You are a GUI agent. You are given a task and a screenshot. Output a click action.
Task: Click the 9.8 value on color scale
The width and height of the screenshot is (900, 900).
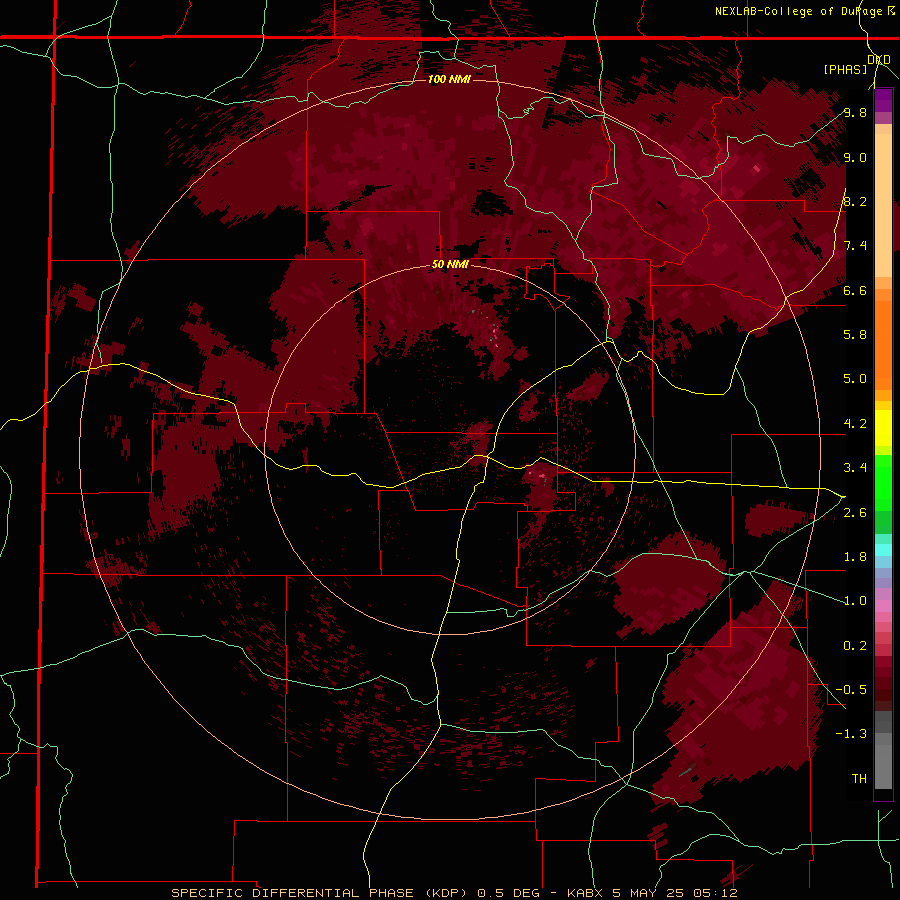point(855,112)
